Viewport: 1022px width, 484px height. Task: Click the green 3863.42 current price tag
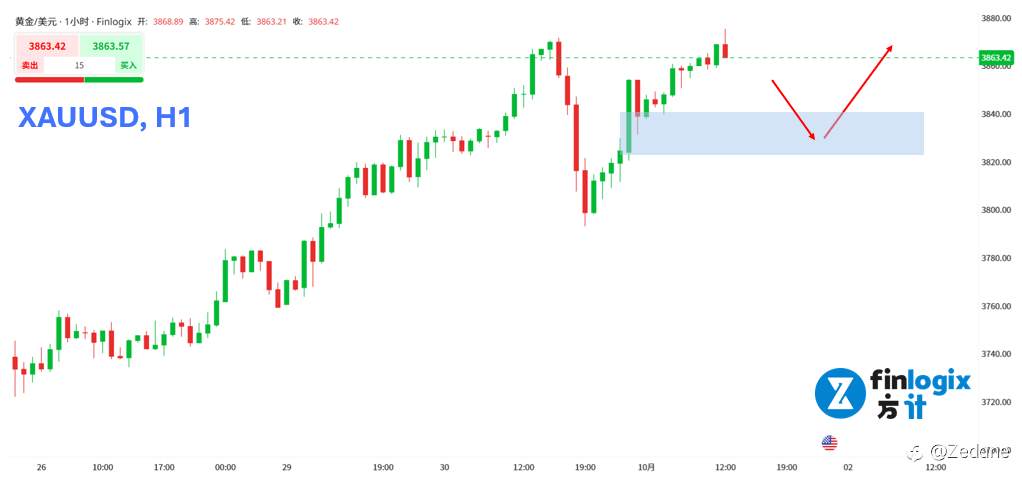pyautogui.click(x=996, y=58)
